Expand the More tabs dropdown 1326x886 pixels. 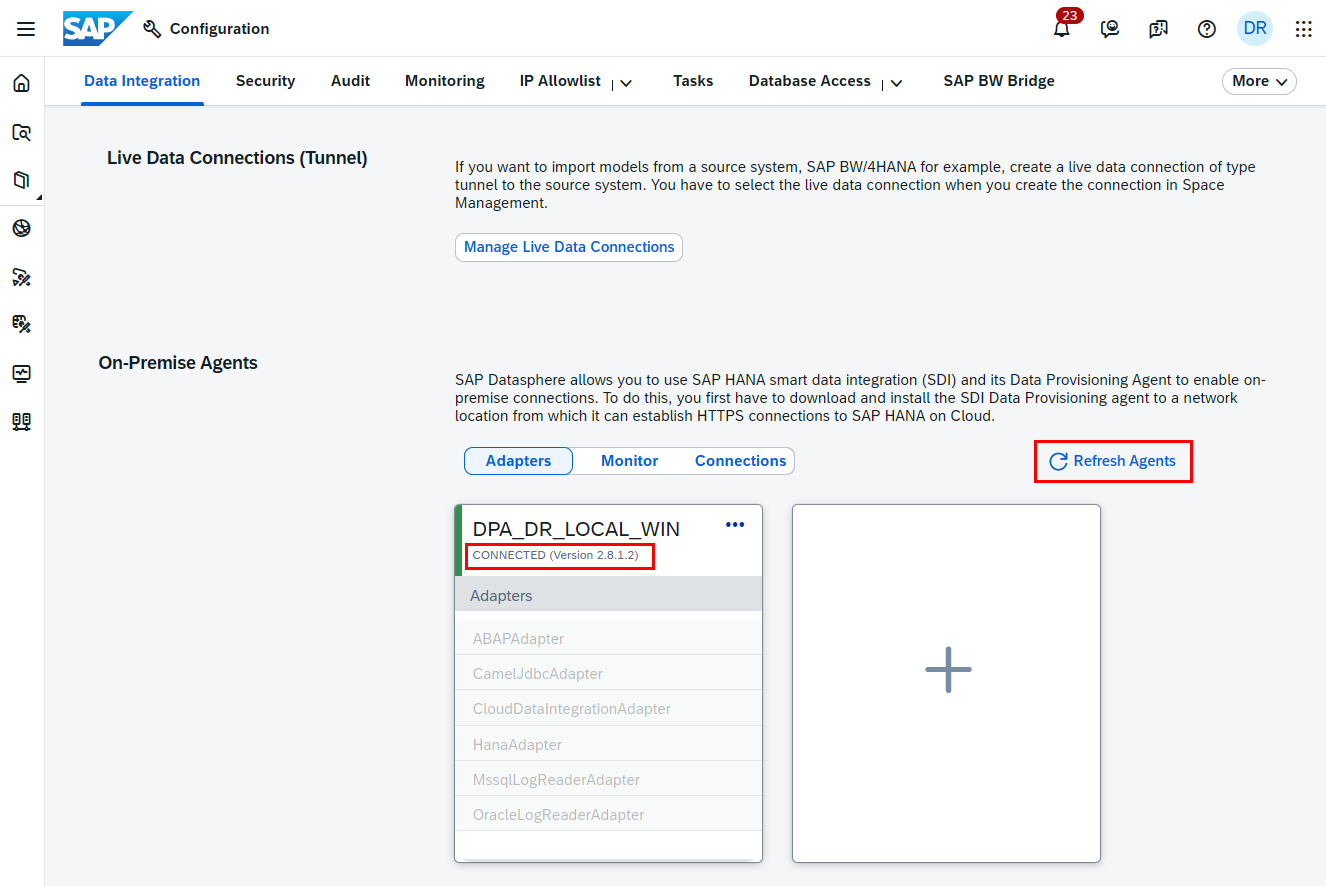tap(1259, 81)
